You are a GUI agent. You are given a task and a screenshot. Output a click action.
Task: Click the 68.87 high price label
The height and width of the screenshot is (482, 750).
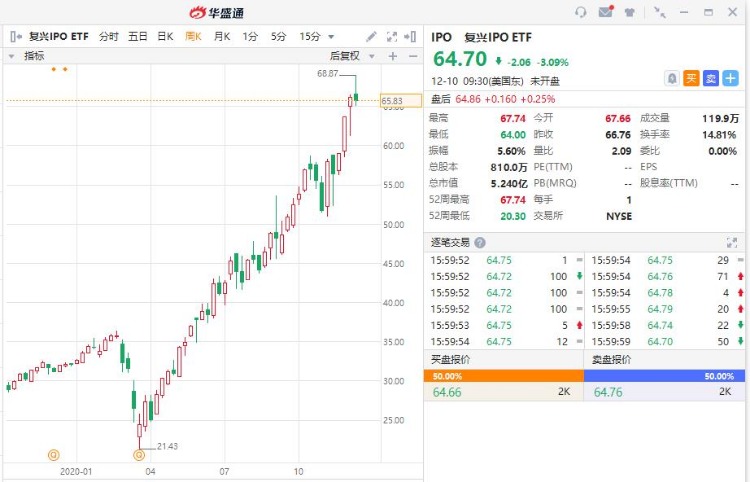(328, 74)
